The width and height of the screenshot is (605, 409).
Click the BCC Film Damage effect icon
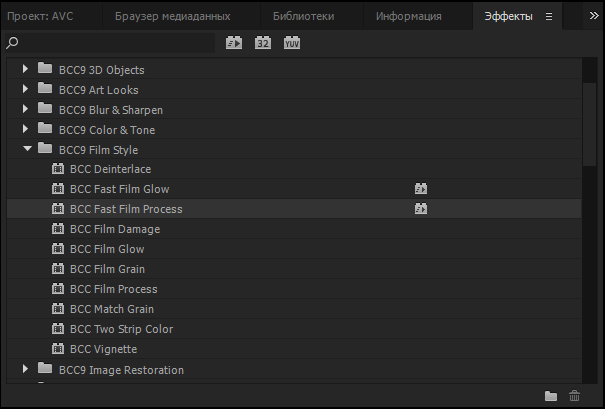click(58, 229)
